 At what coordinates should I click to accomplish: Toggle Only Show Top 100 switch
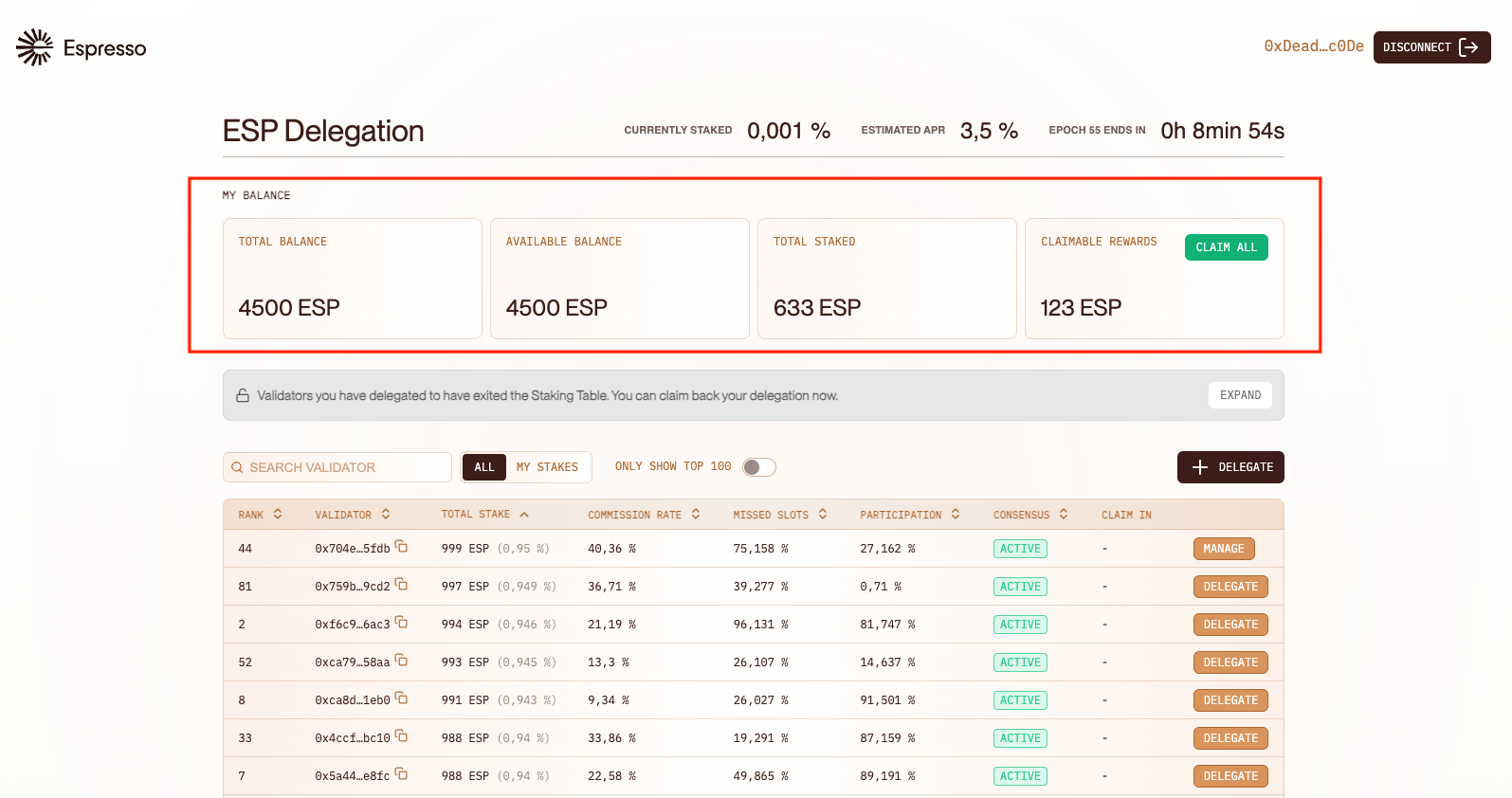(758, 467)
